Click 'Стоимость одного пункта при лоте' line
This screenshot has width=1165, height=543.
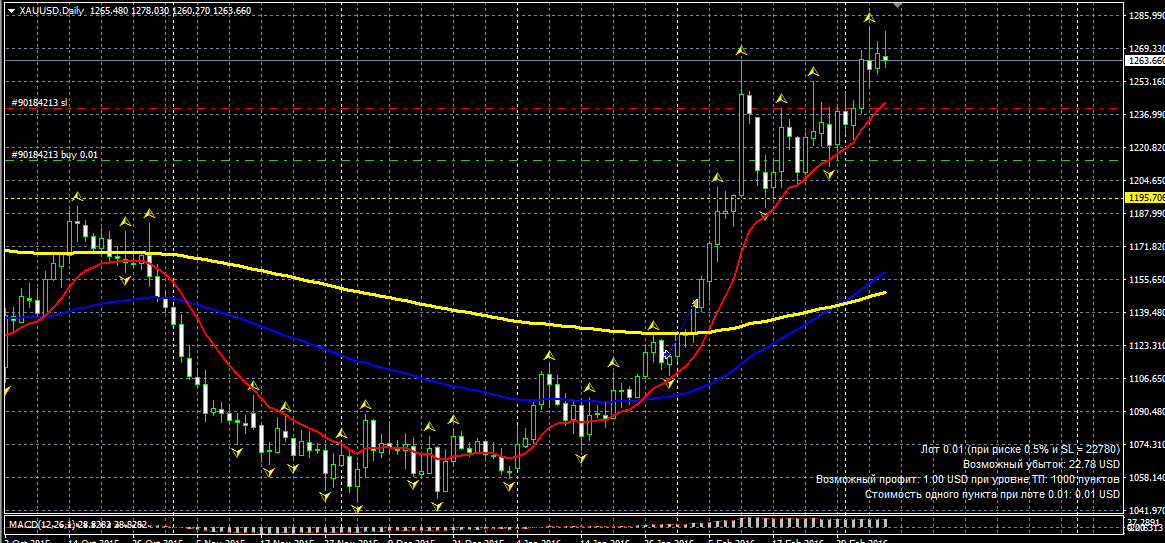pos(993,494)
